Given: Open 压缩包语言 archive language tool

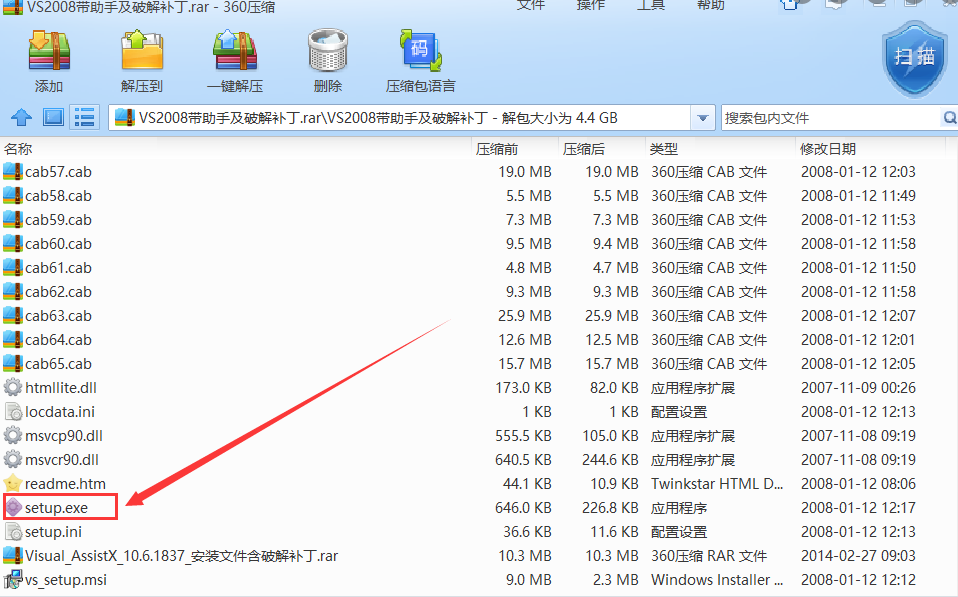Looking at the screenshot, I should (421, 58).
